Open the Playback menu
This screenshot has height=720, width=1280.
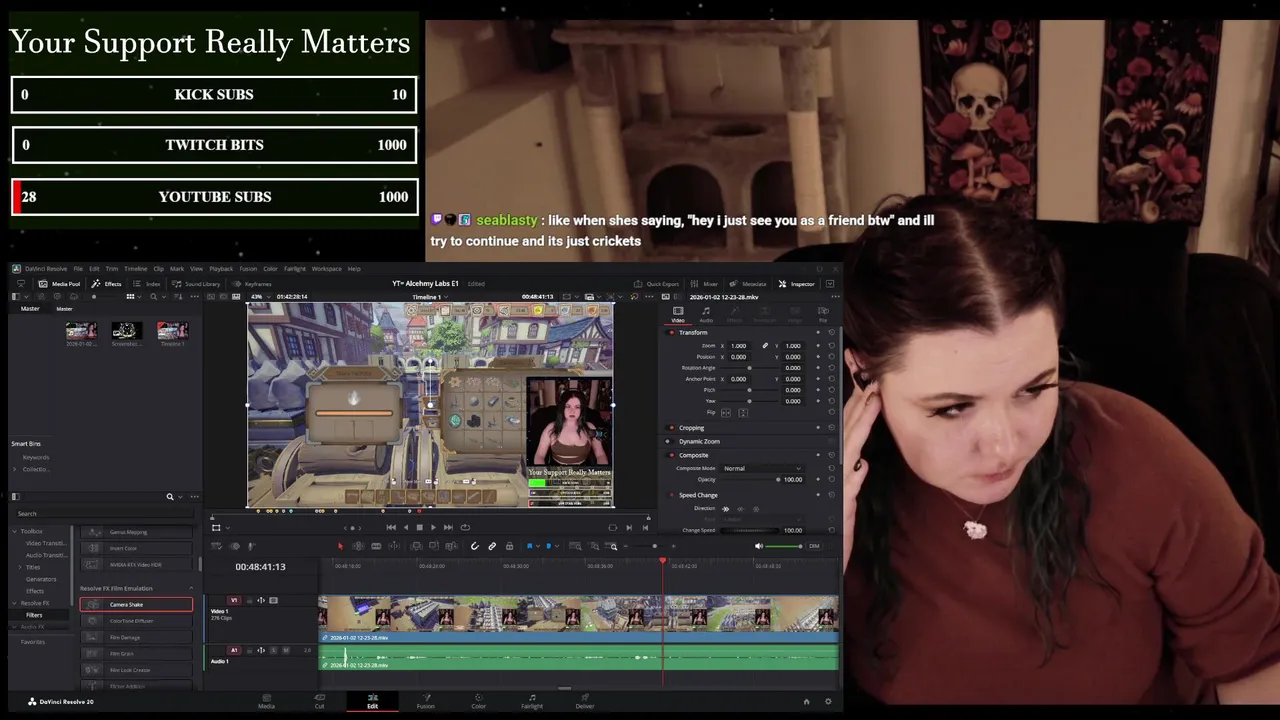[221, 269]
